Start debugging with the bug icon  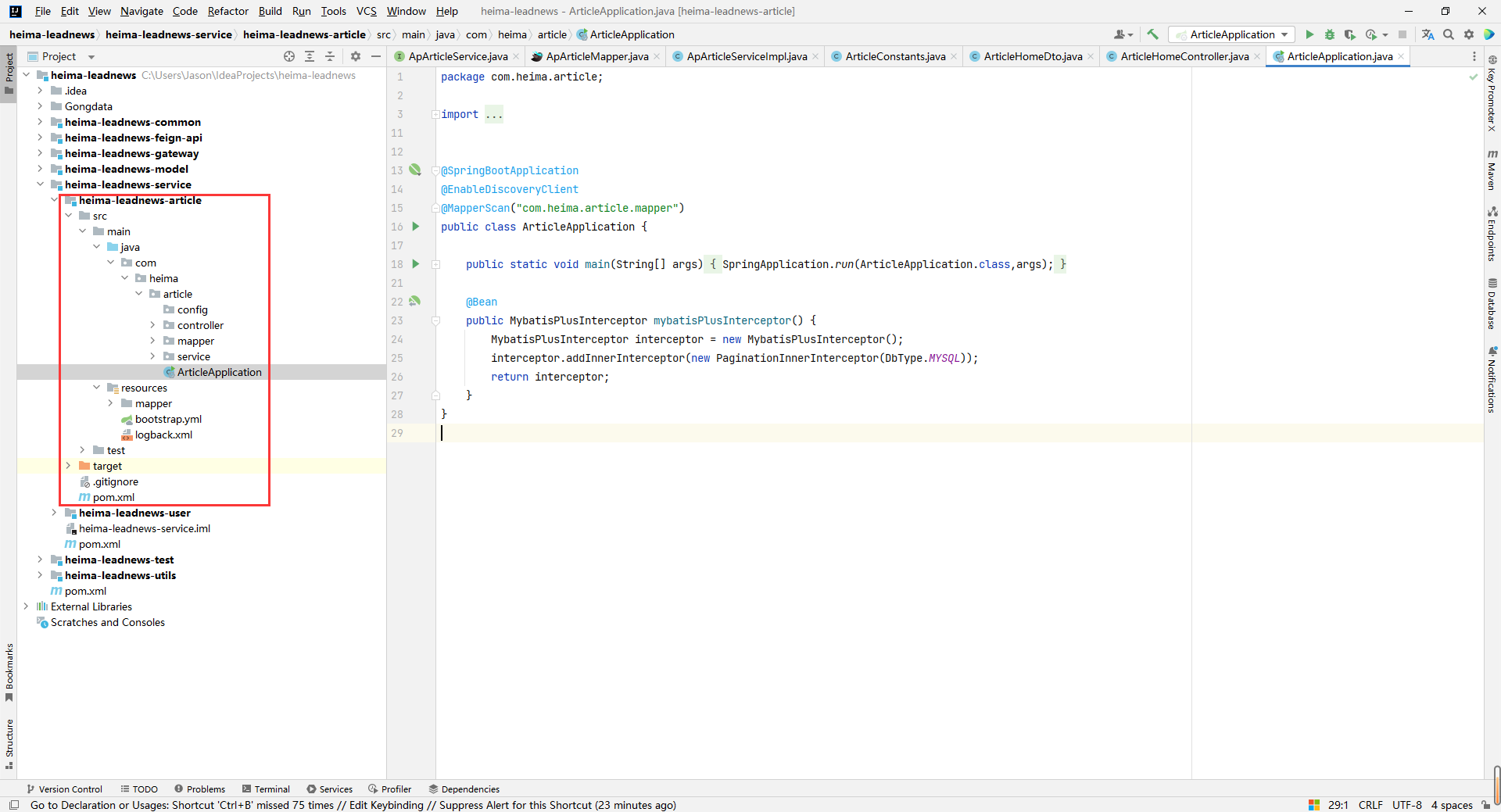(x=1330, y=34)
